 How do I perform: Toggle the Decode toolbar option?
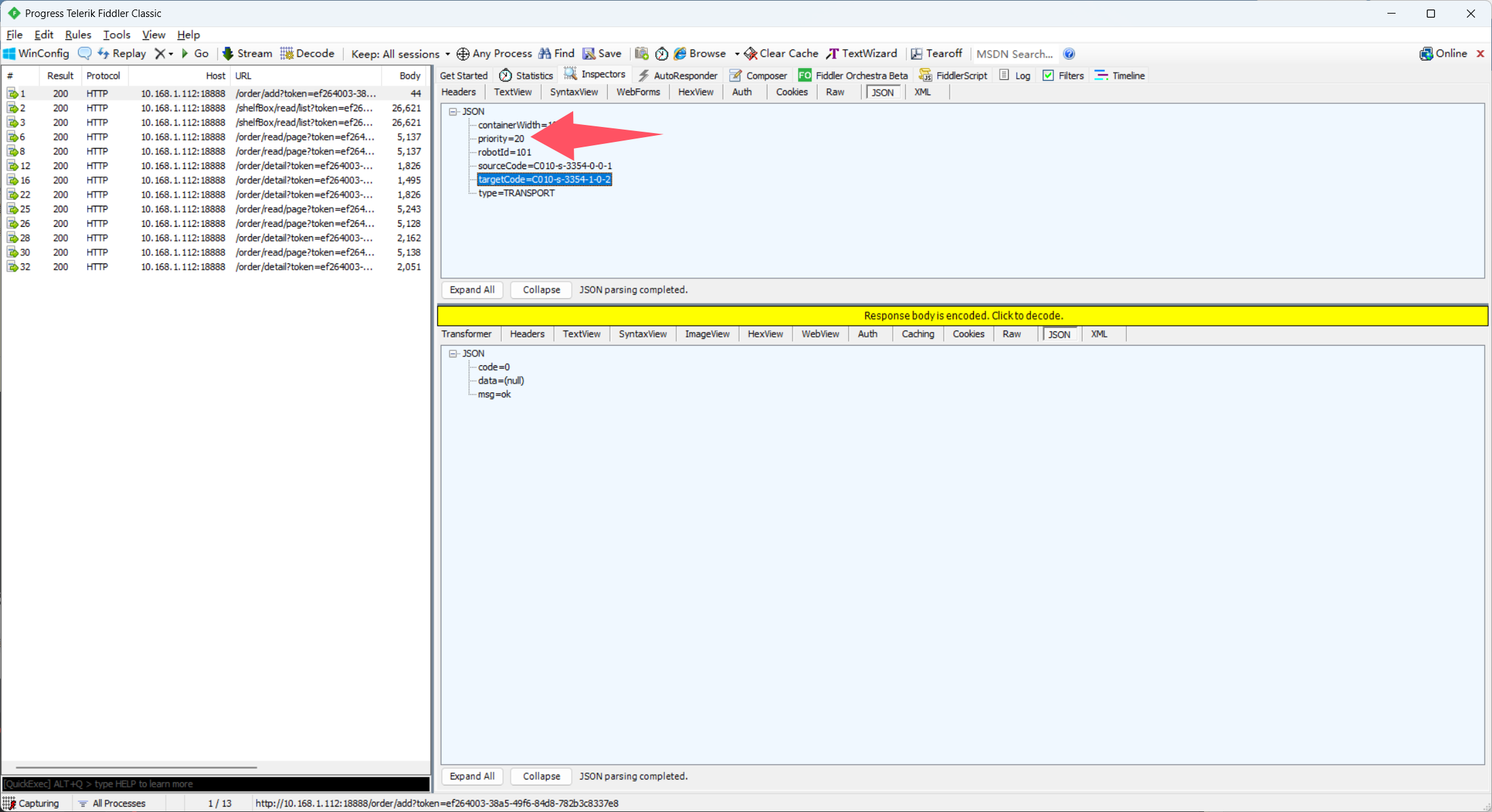(308, 54)
